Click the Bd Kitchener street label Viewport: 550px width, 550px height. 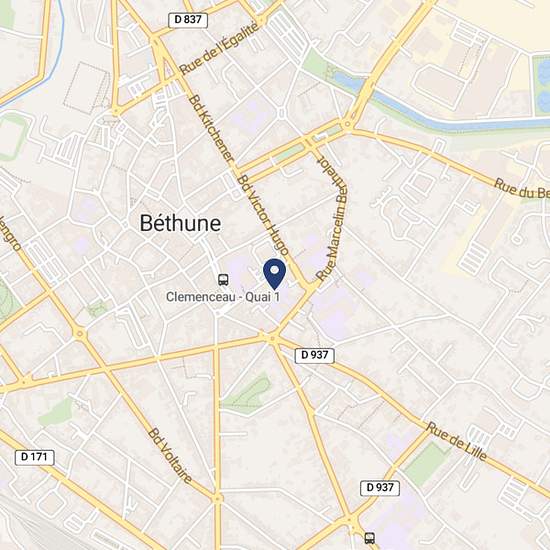[x=211, y=129]
